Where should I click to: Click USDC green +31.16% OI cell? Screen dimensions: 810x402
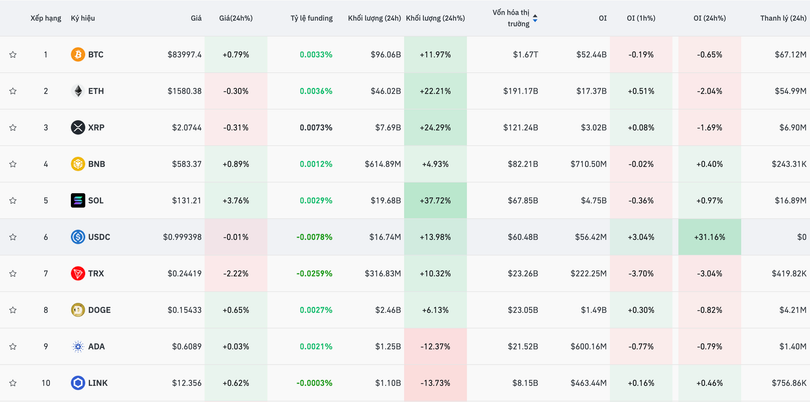(709, 237)
